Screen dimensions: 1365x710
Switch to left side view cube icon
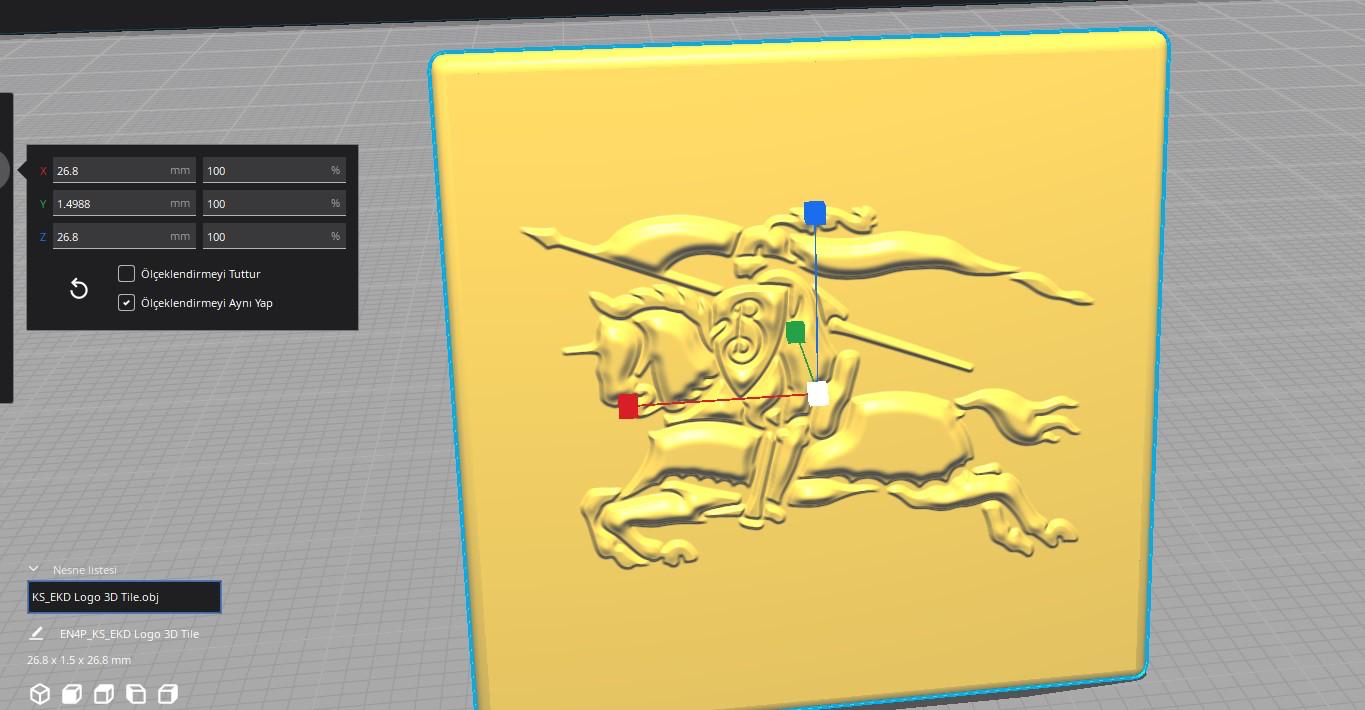[x=136, y=694]
